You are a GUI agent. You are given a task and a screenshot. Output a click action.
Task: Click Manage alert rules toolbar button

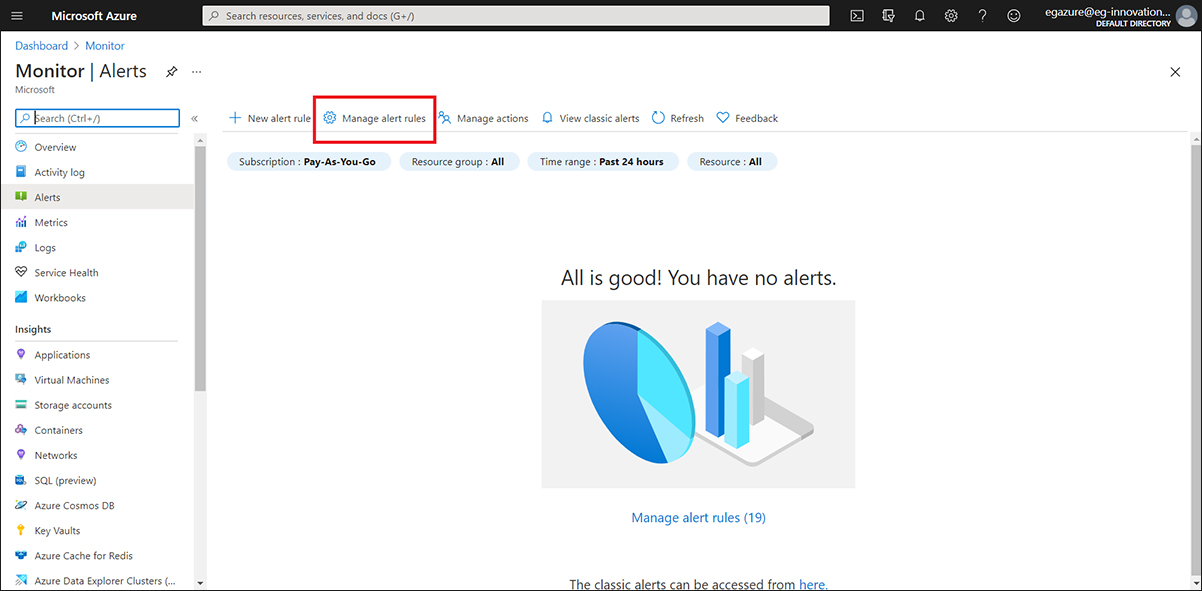375,118
